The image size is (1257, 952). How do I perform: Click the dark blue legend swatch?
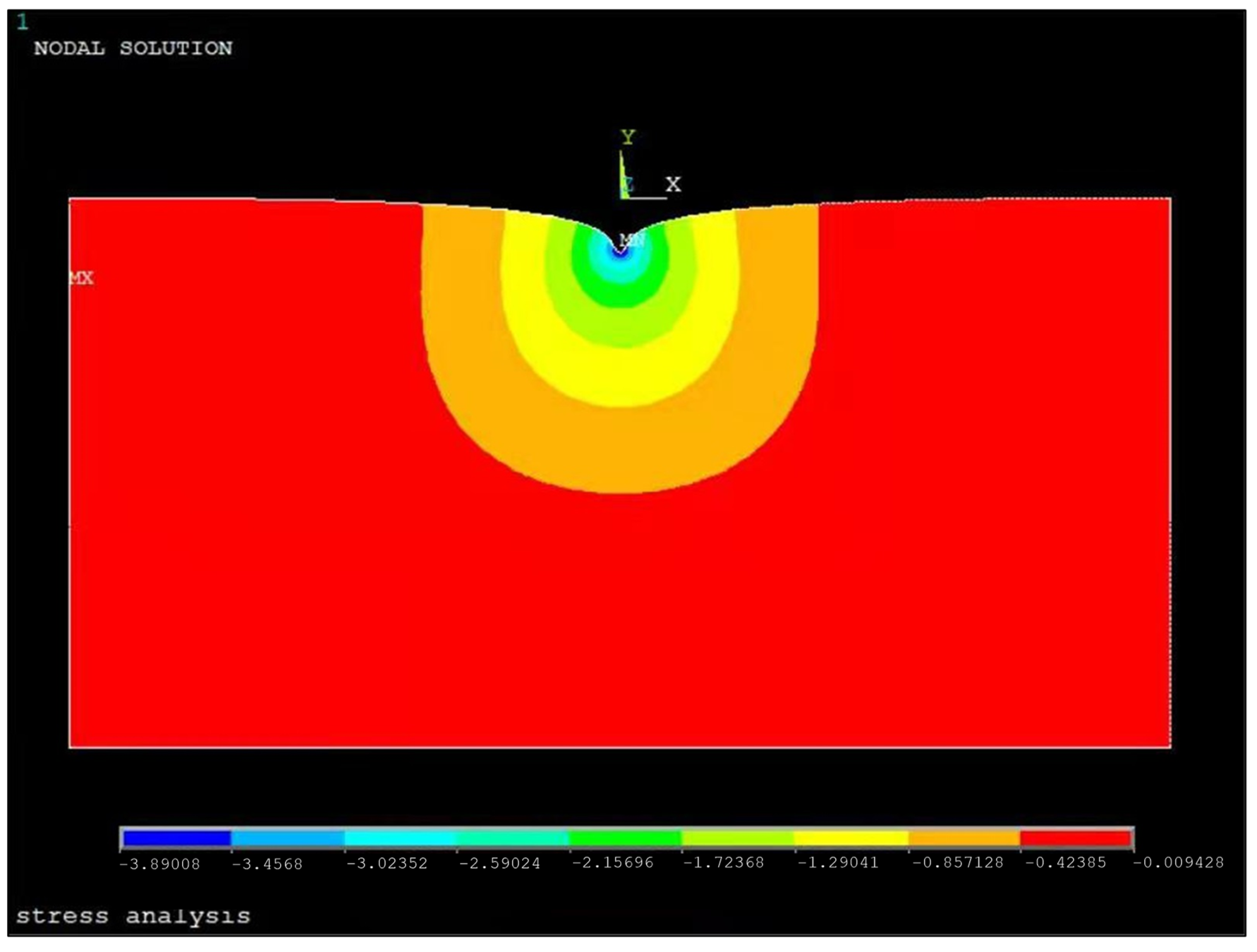(177, 838)
